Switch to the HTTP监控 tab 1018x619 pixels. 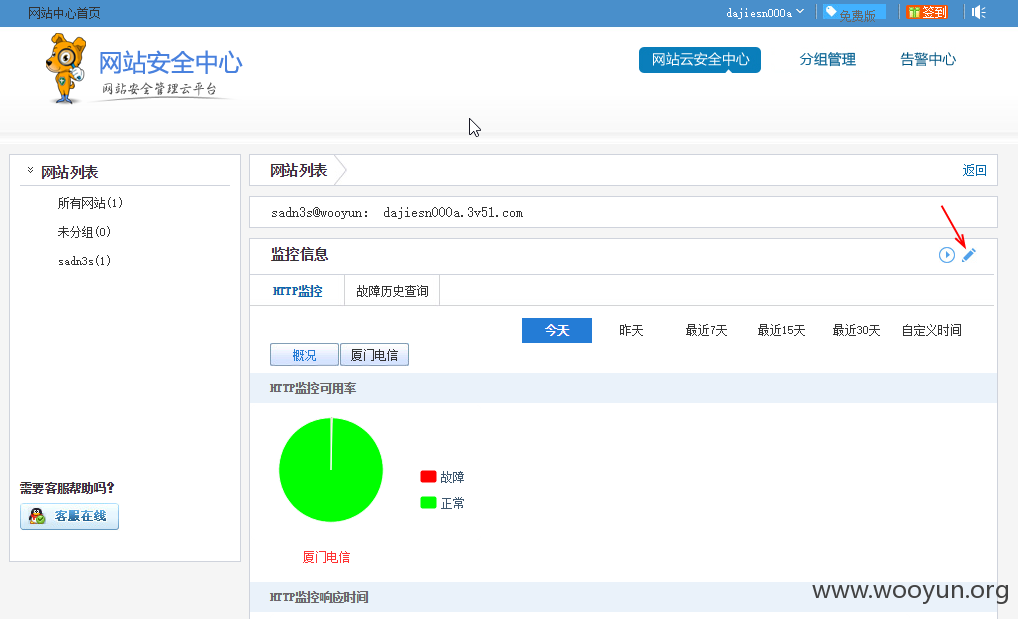(297, 291)
